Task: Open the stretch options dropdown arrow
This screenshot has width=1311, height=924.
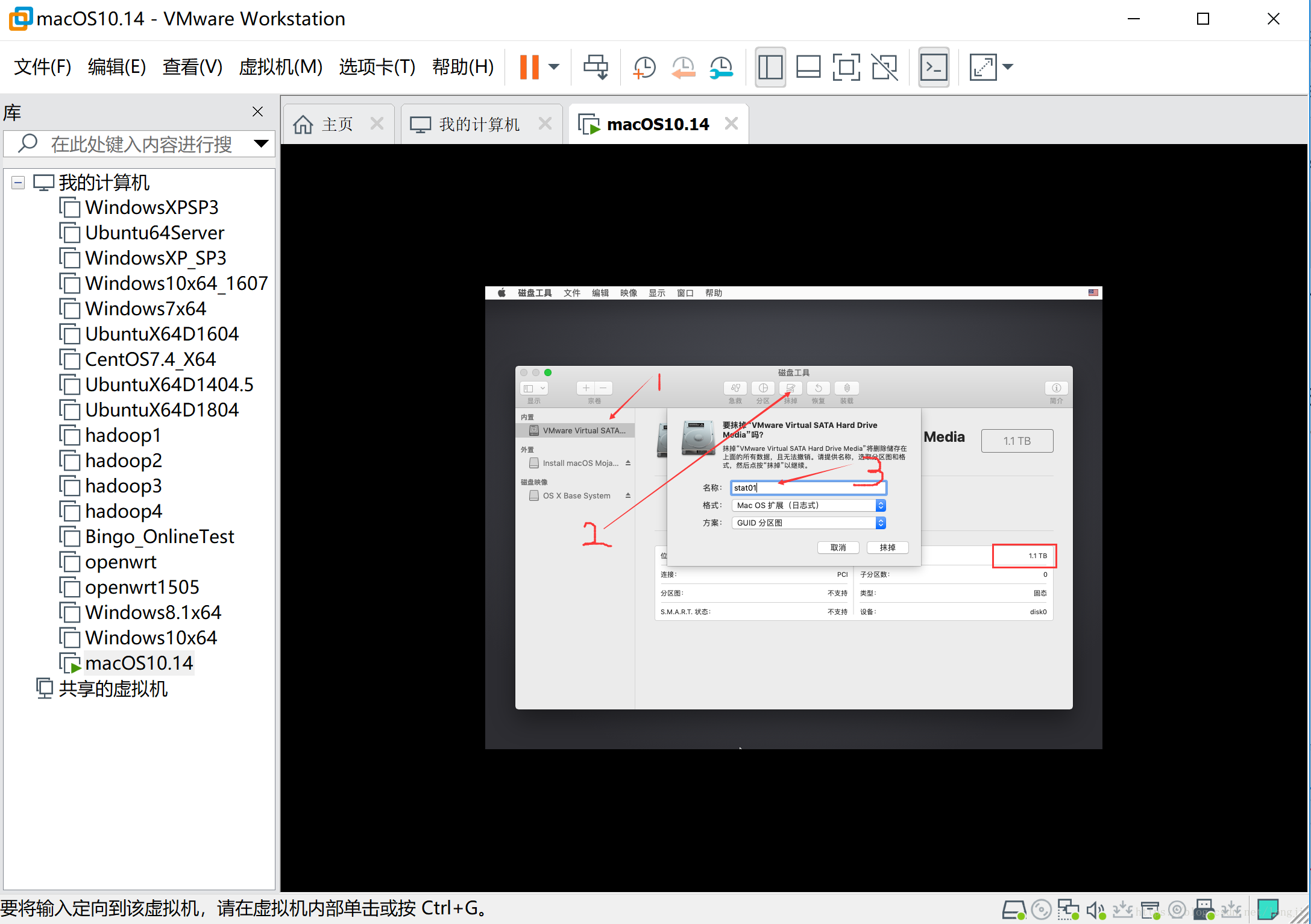Action: pos(1007,67)
